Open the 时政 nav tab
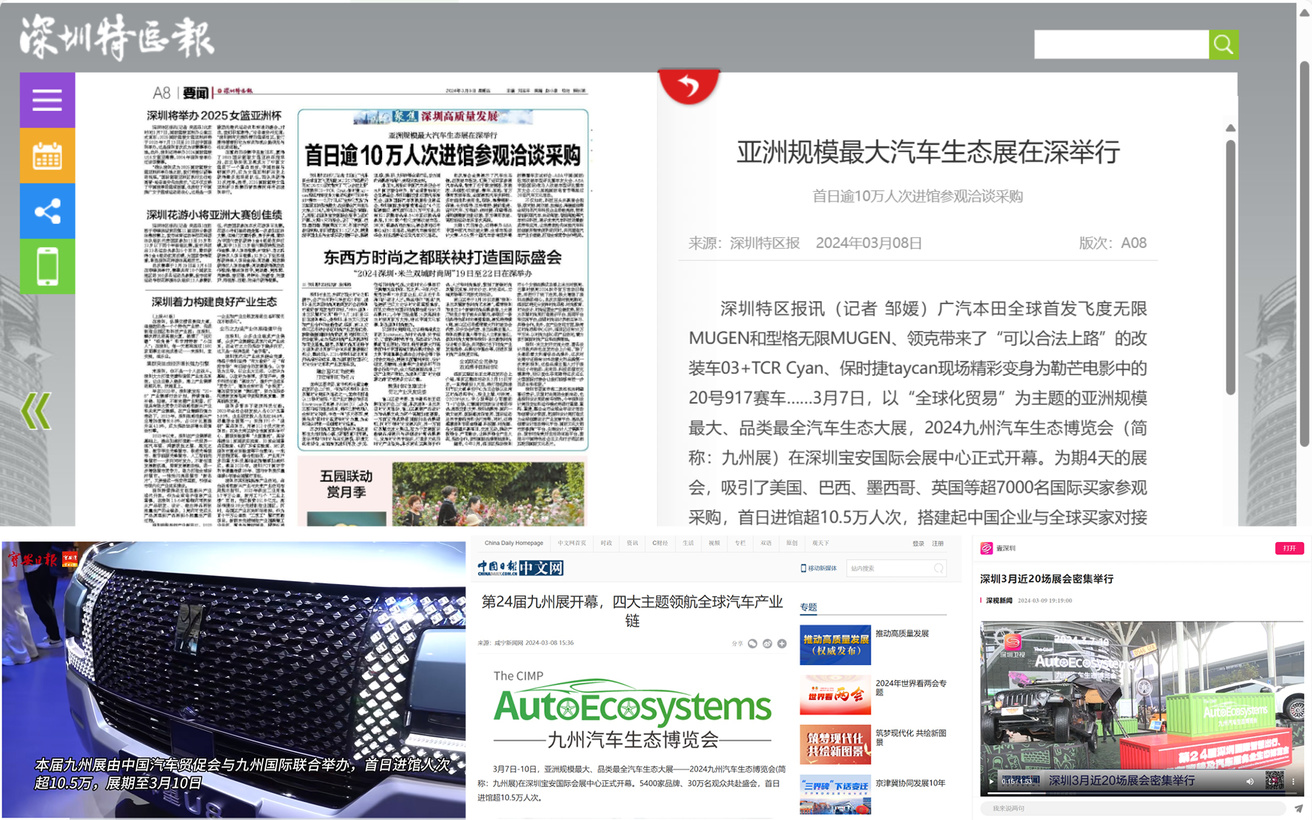The image size is (1312, 820). click(x=606, y=543)
